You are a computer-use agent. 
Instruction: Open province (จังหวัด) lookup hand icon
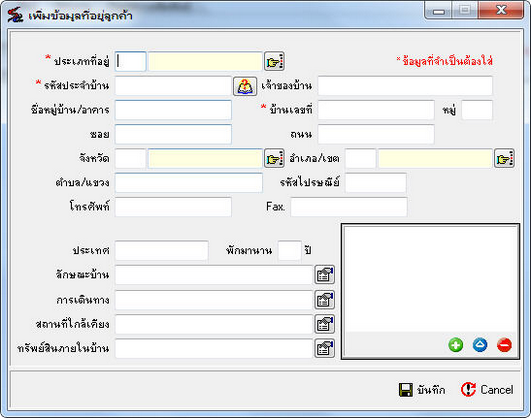(x=274, y=159)
